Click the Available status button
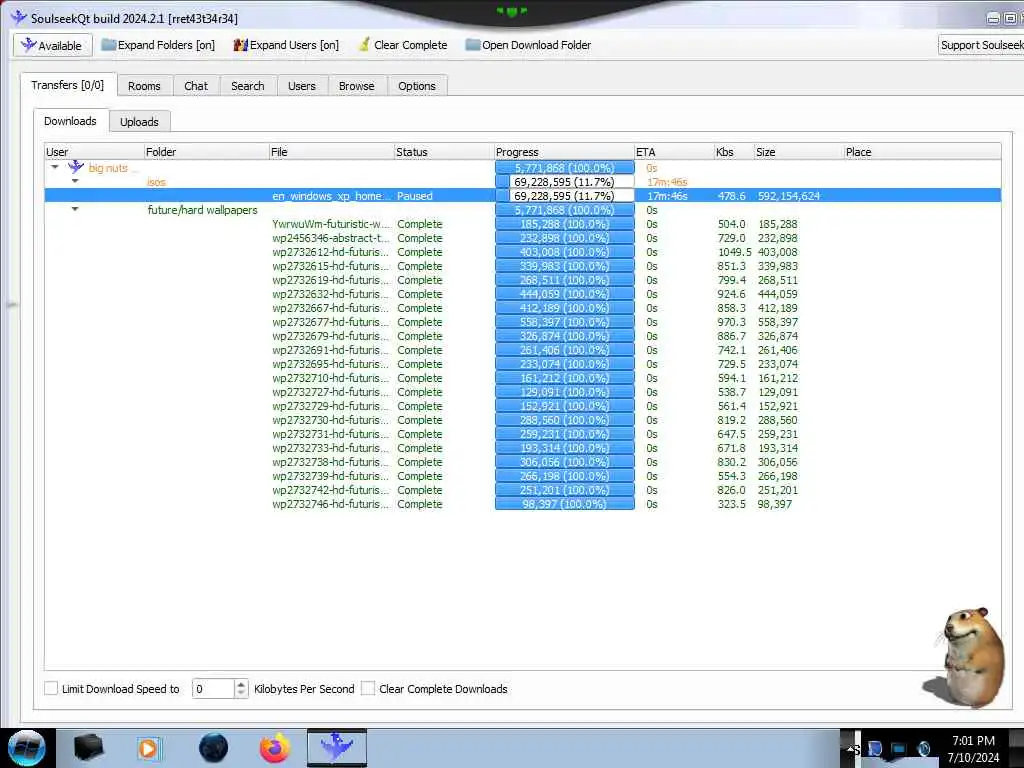The width and height of the screenshot is (1024, 768). click(53, 45)
